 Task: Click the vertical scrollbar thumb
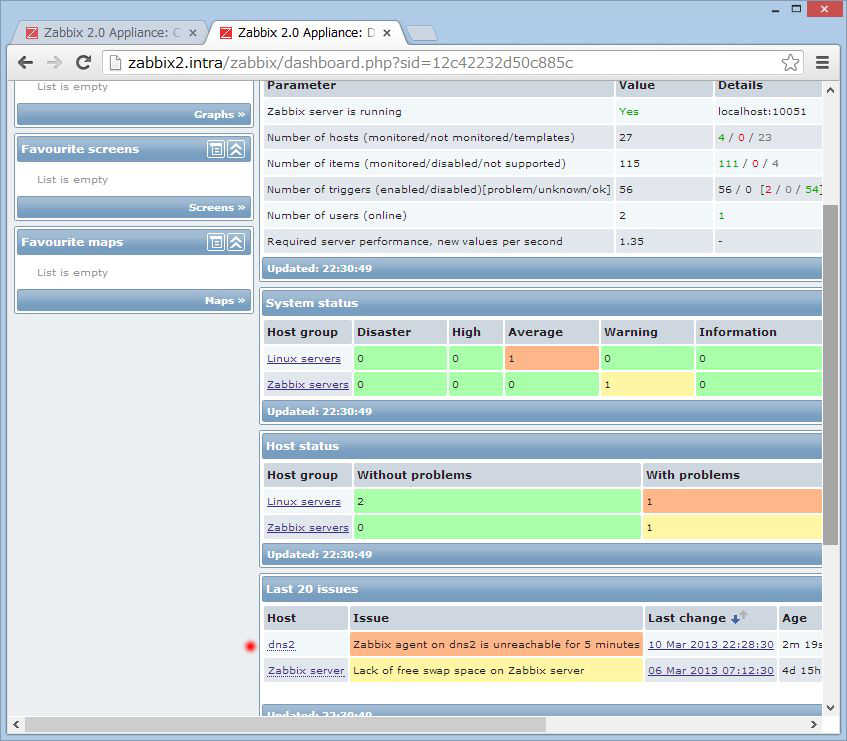pos(830,374)
